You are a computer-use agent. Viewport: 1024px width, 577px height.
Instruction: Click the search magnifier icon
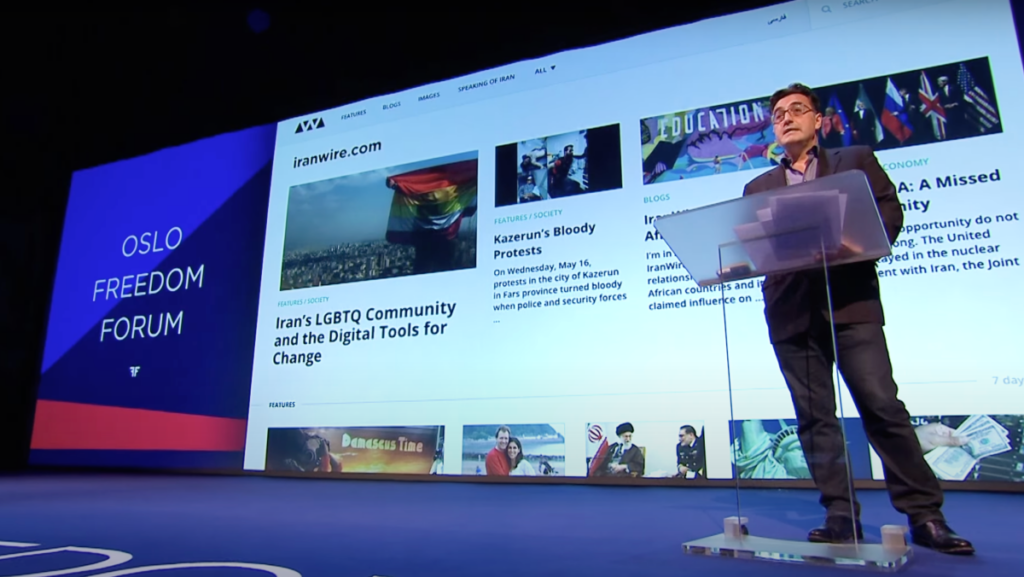pyautogui.click(x=826, y=9)
